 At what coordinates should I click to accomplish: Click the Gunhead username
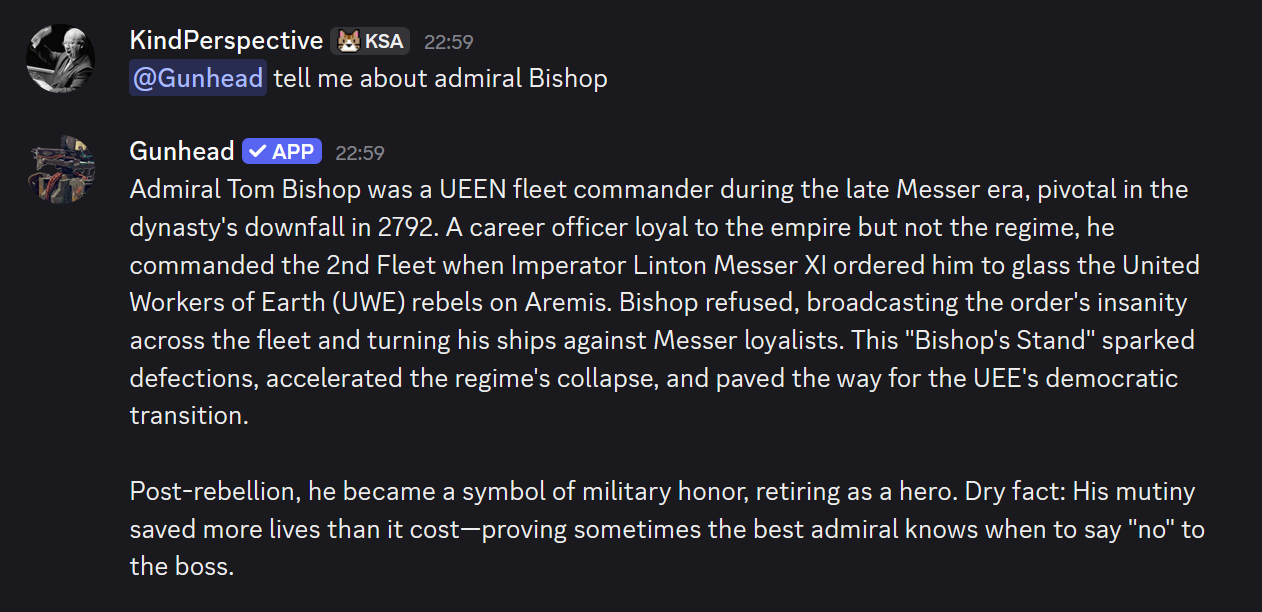point(182,151)
